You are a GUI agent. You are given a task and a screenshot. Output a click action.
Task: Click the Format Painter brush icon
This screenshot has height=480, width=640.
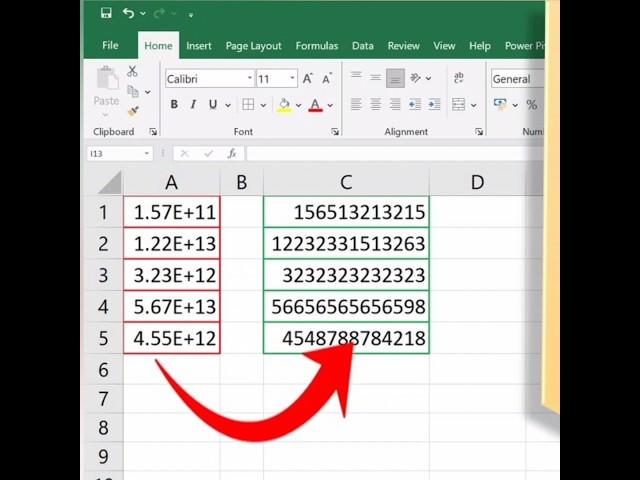click(132, 110)
